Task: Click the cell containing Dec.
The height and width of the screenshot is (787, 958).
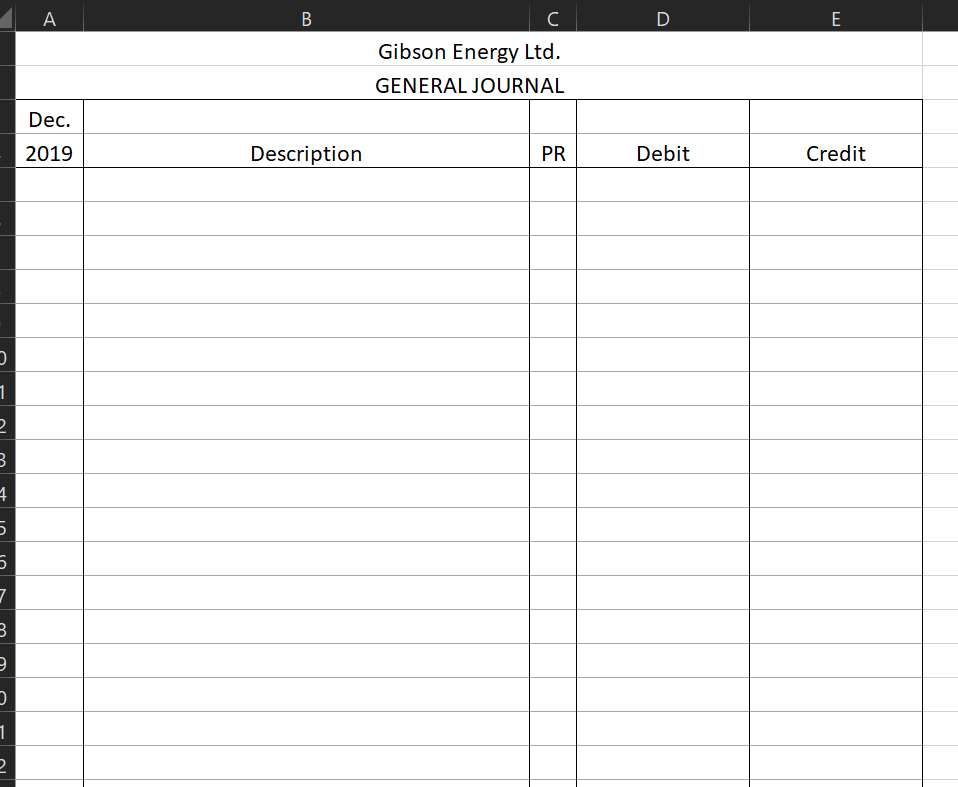Action: pyautogui.click(x=50, y=118)
